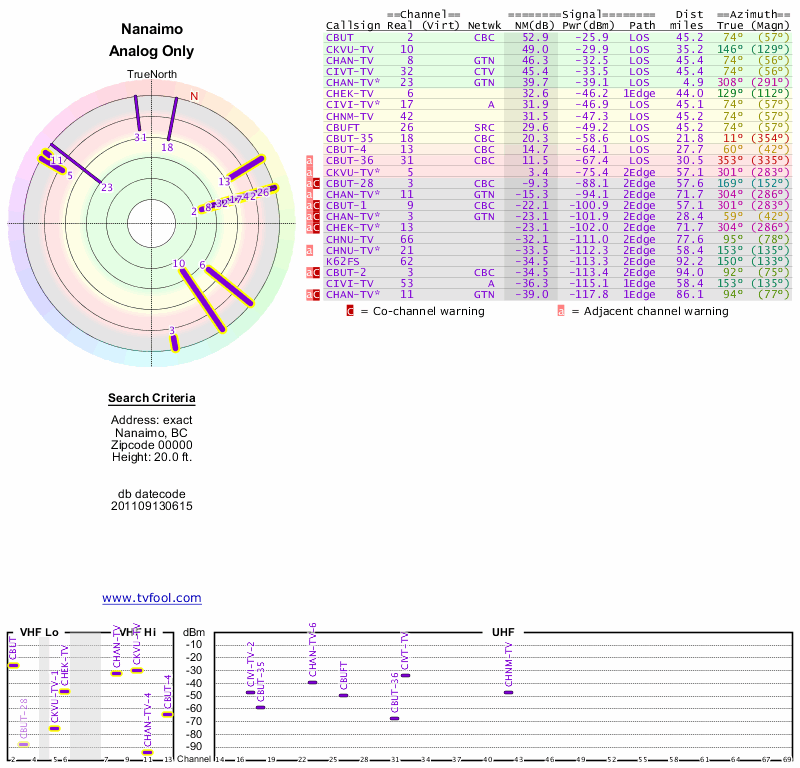
Task: Click radar plot bar labeled 23
Action: pos(75,163)
